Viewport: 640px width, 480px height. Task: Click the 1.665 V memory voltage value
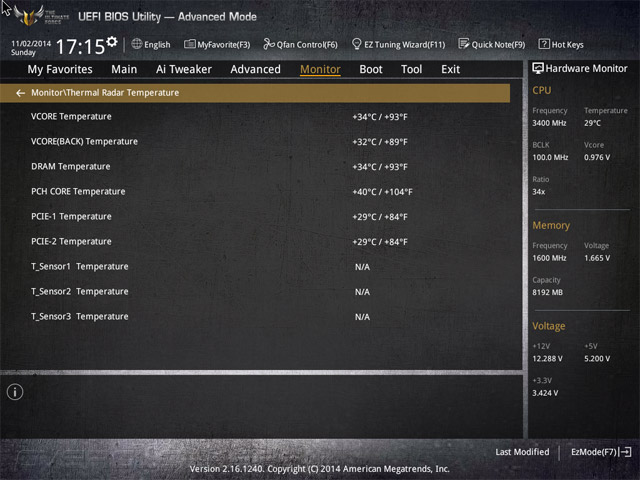(x=597, y=258)
